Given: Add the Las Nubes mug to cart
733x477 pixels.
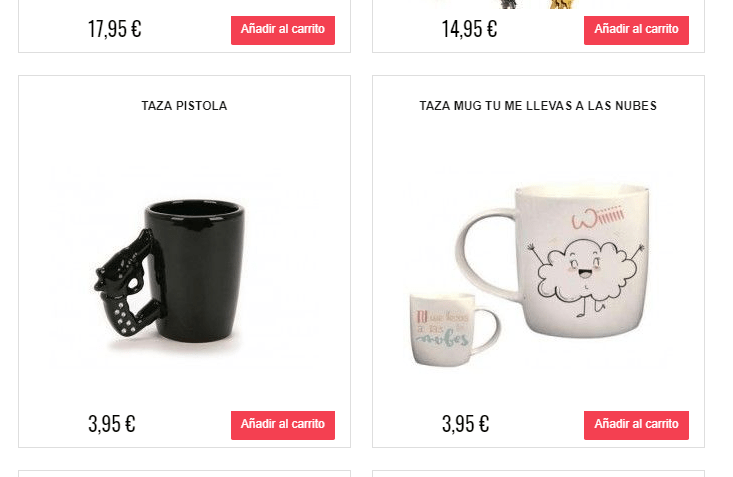Looking at the screenshot, I should point(636,425).
